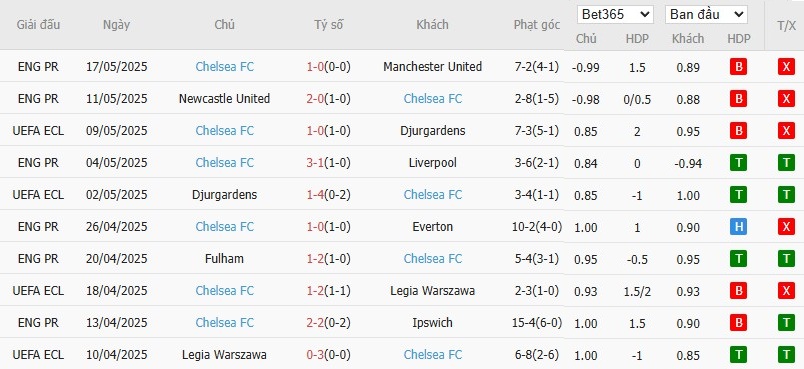Click the Giải đấu column header
The width and height of the screenshot is (804, 369).
(38, 25)
